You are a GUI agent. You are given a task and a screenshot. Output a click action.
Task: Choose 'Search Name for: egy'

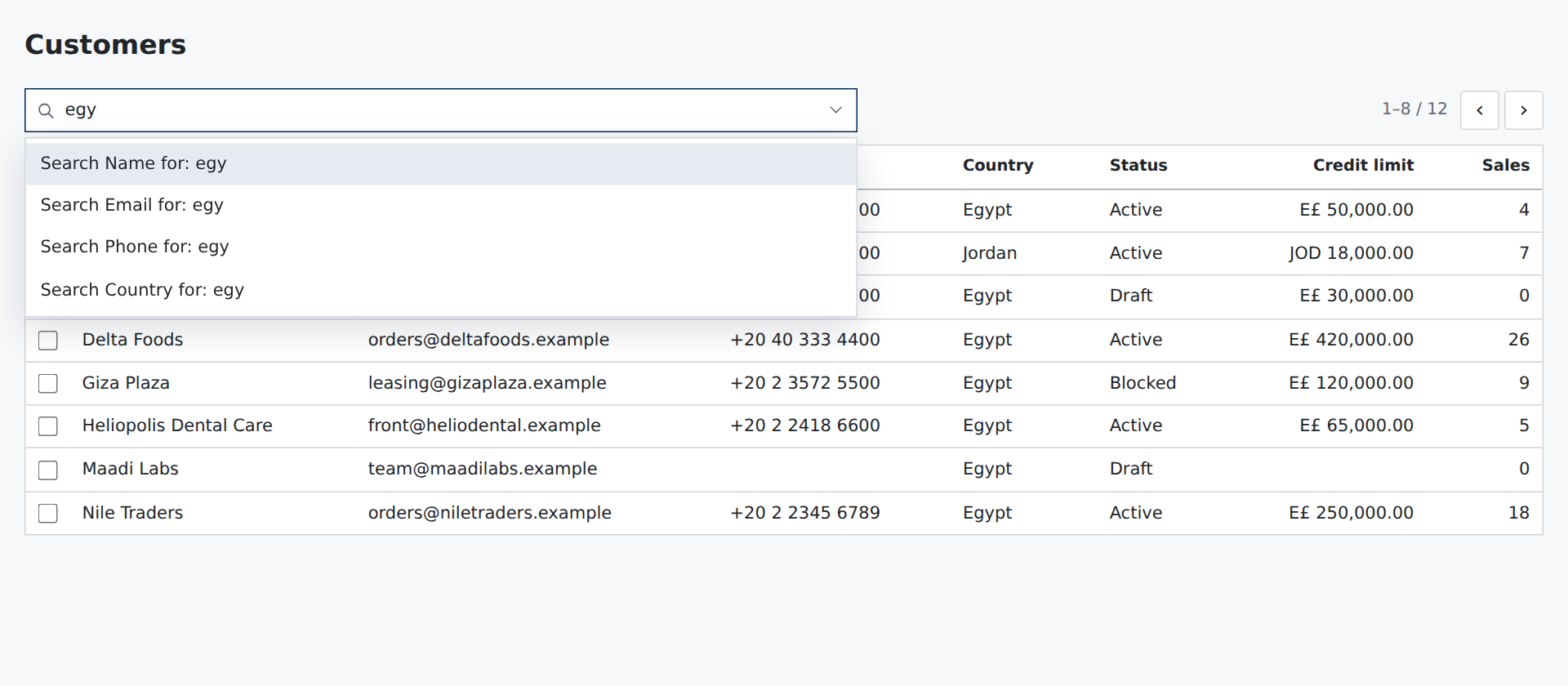click(x=441, y=163)
